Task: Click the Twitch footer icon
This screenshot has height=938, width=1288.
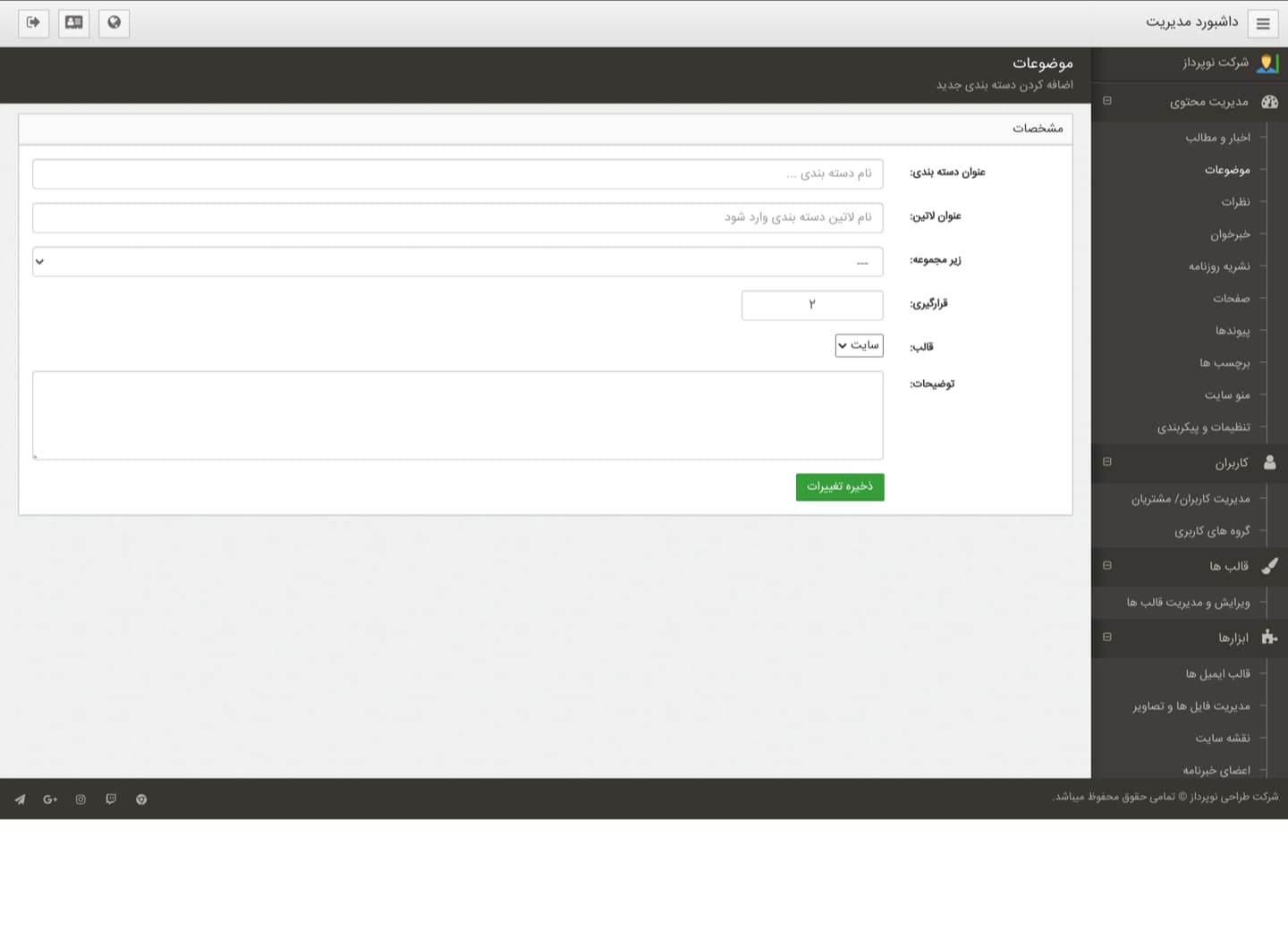Action: coord(111,799)
